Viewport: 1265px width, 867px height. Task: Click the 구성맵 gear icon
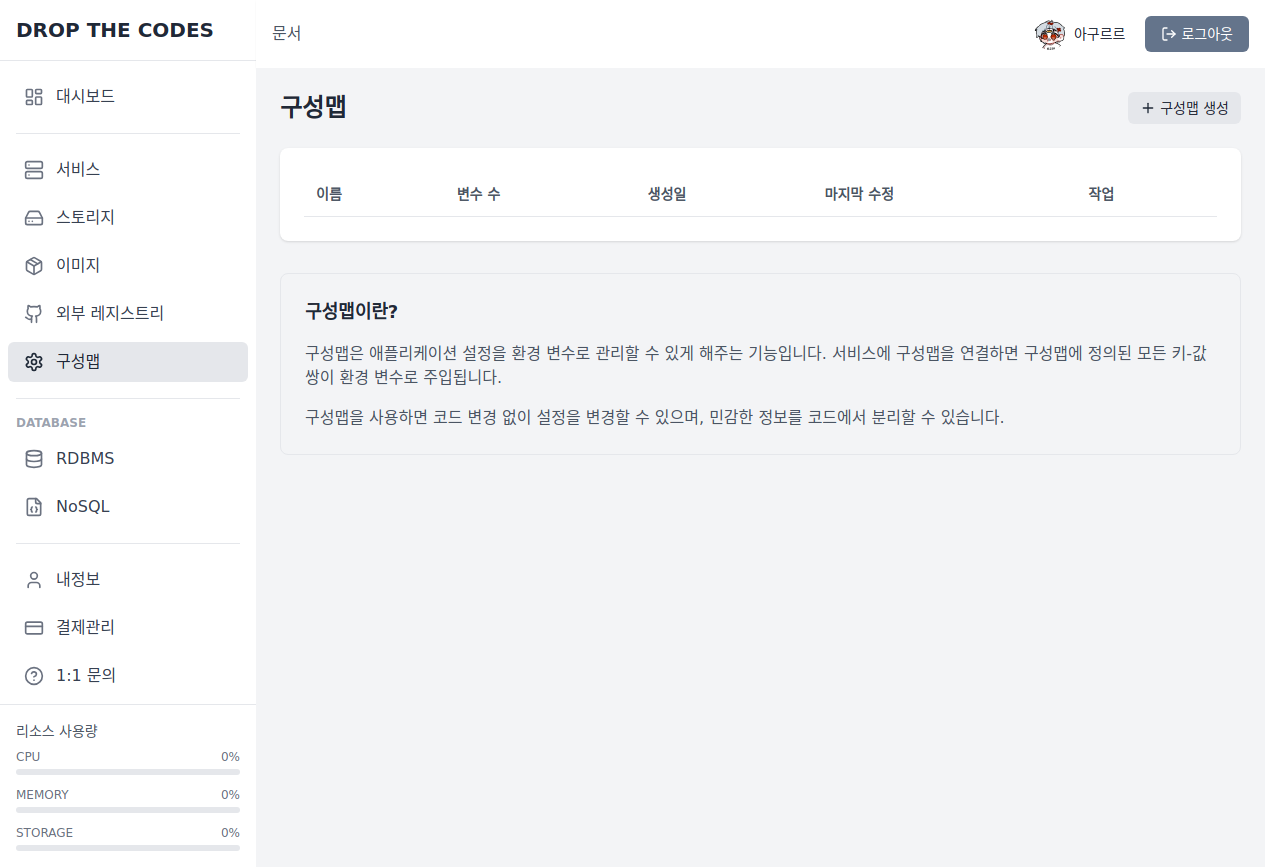(32, 362)
